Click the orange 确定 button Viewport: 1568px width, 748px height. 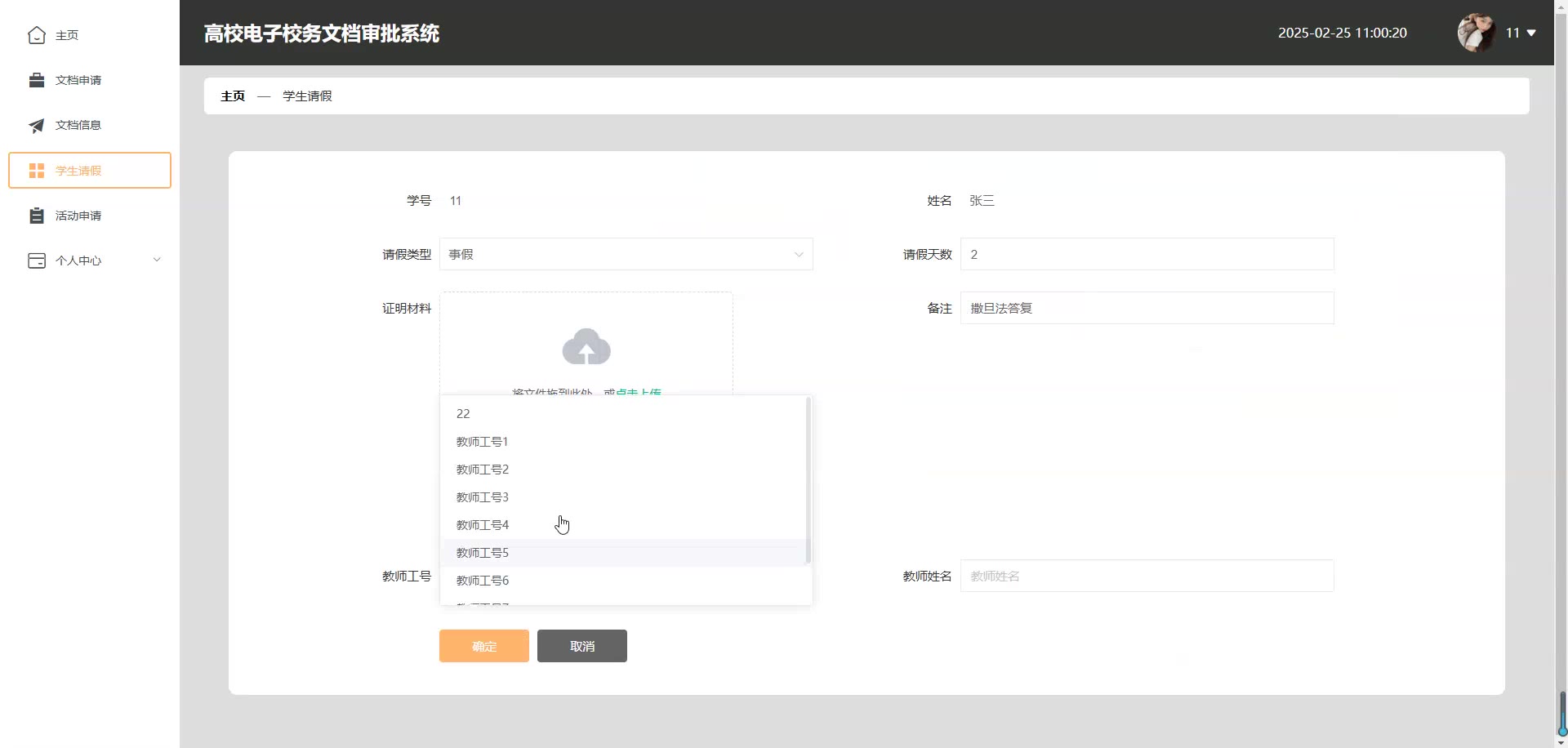484,646
